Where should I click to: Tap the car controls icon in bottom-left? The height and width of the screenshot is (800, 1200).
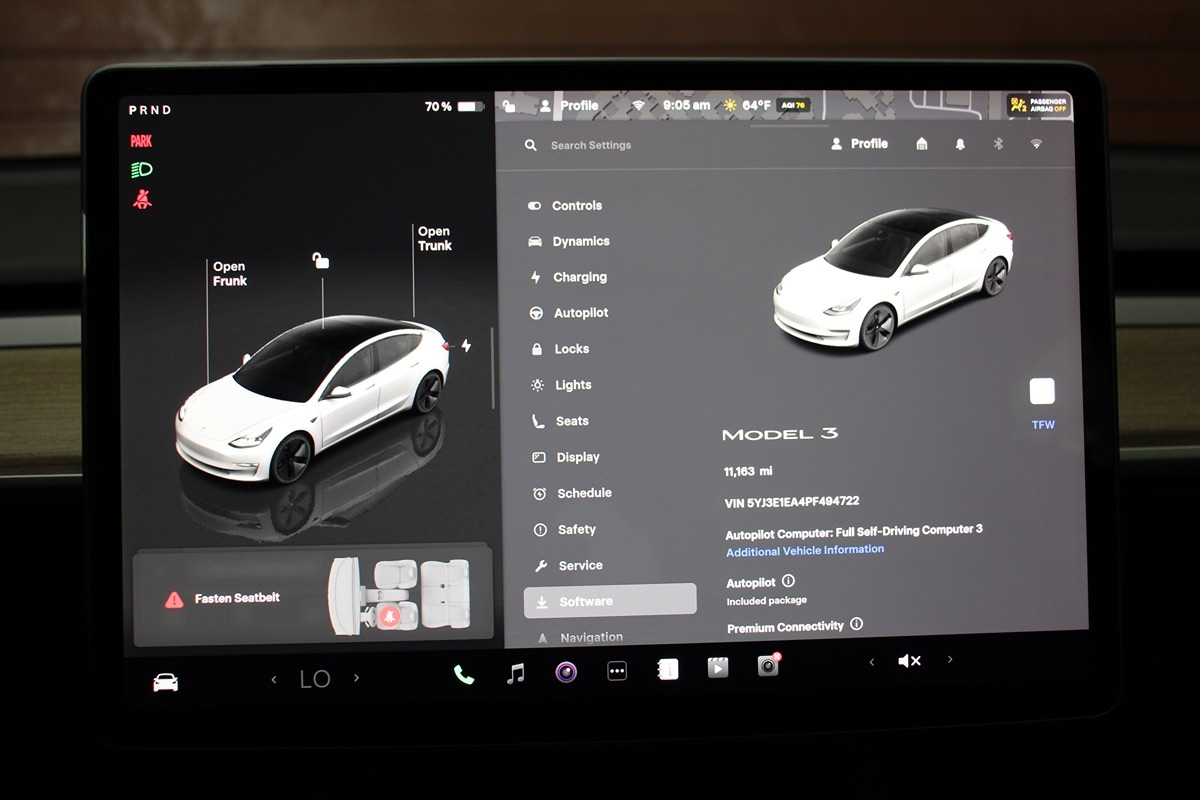(165, 682)
